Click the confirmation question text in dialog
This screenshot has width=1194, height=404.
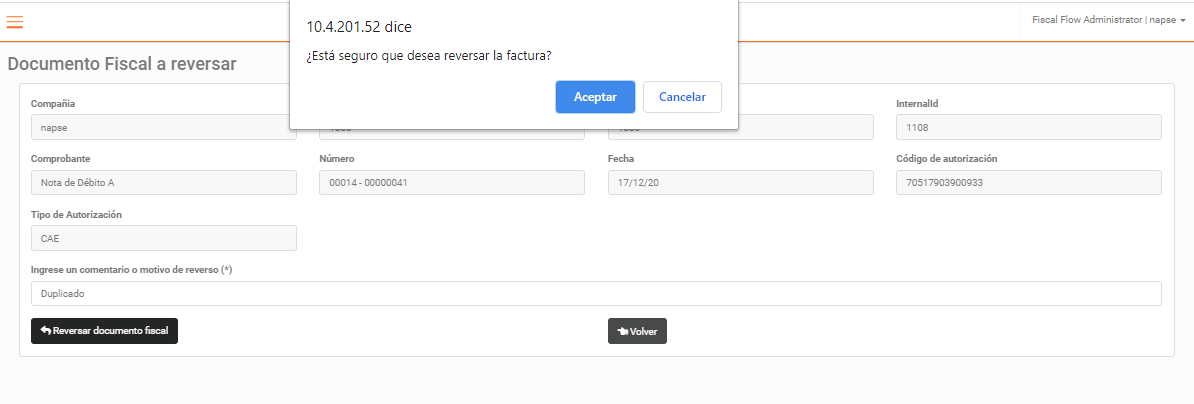point(429,56)
